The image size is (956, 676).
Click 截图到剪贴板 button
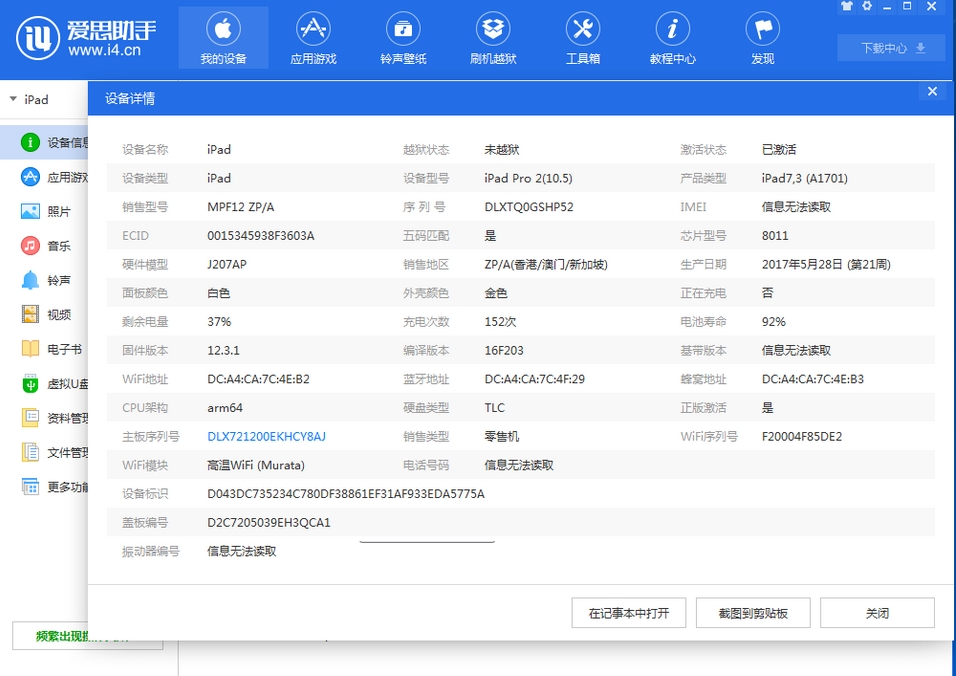753,613
